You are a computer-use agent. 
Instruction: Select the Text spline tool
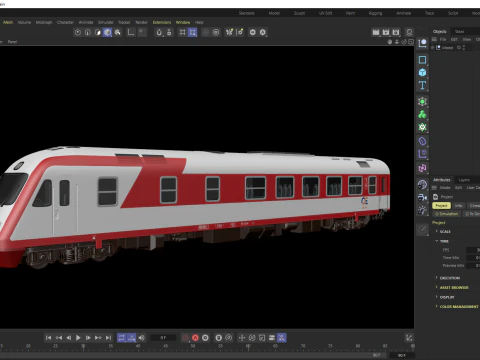(x=422, y=85)
